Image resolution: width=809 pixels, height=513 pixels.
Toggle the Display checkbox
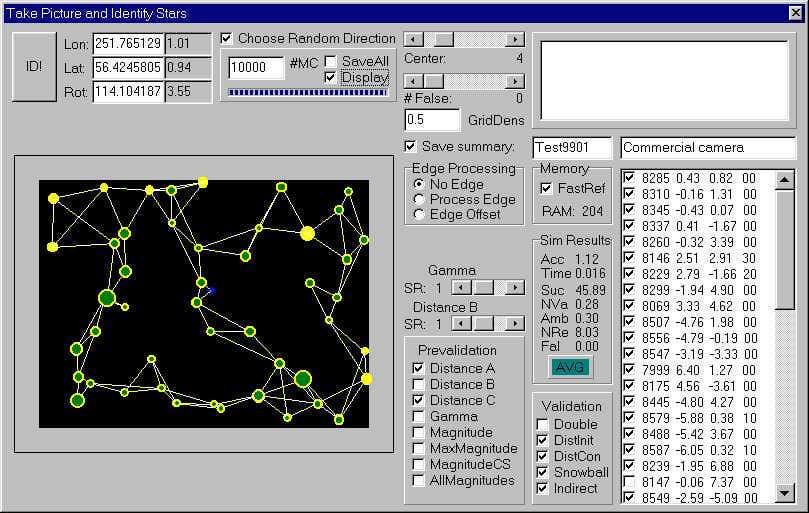(x=330, y=77)
